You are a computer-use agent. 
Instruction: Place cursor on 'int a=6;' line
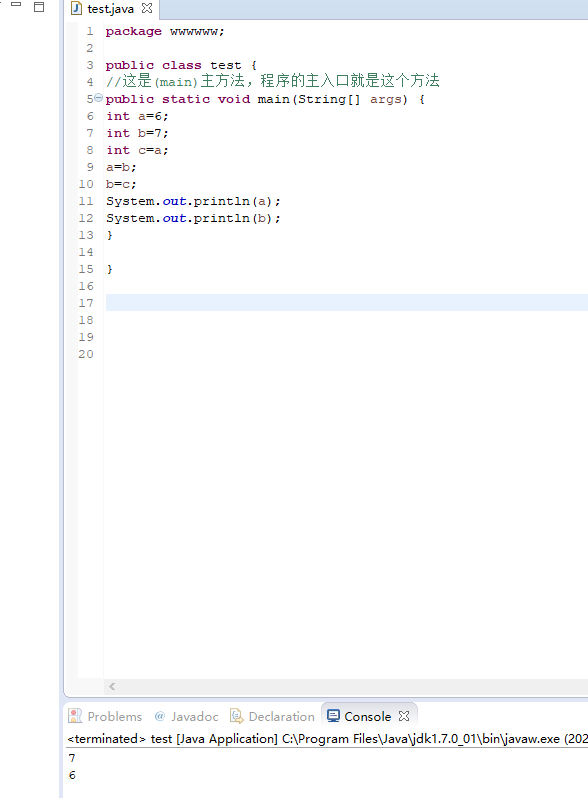coord(137,116)
